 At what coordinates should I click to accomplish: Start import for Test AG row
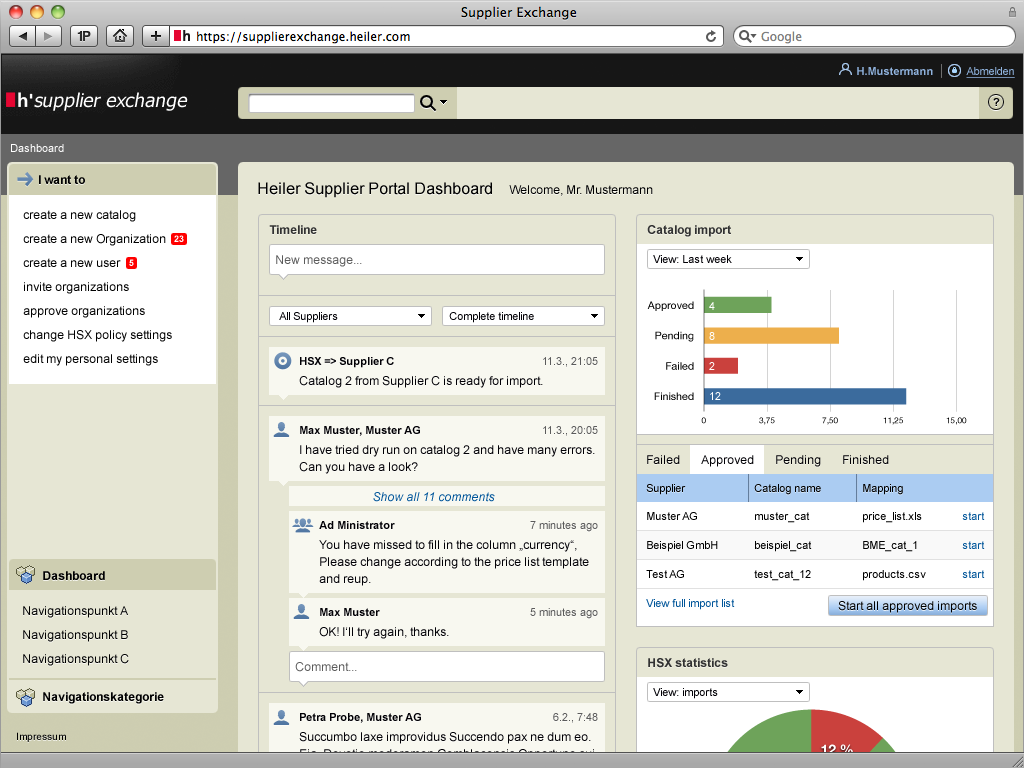[x=973, y=575]
